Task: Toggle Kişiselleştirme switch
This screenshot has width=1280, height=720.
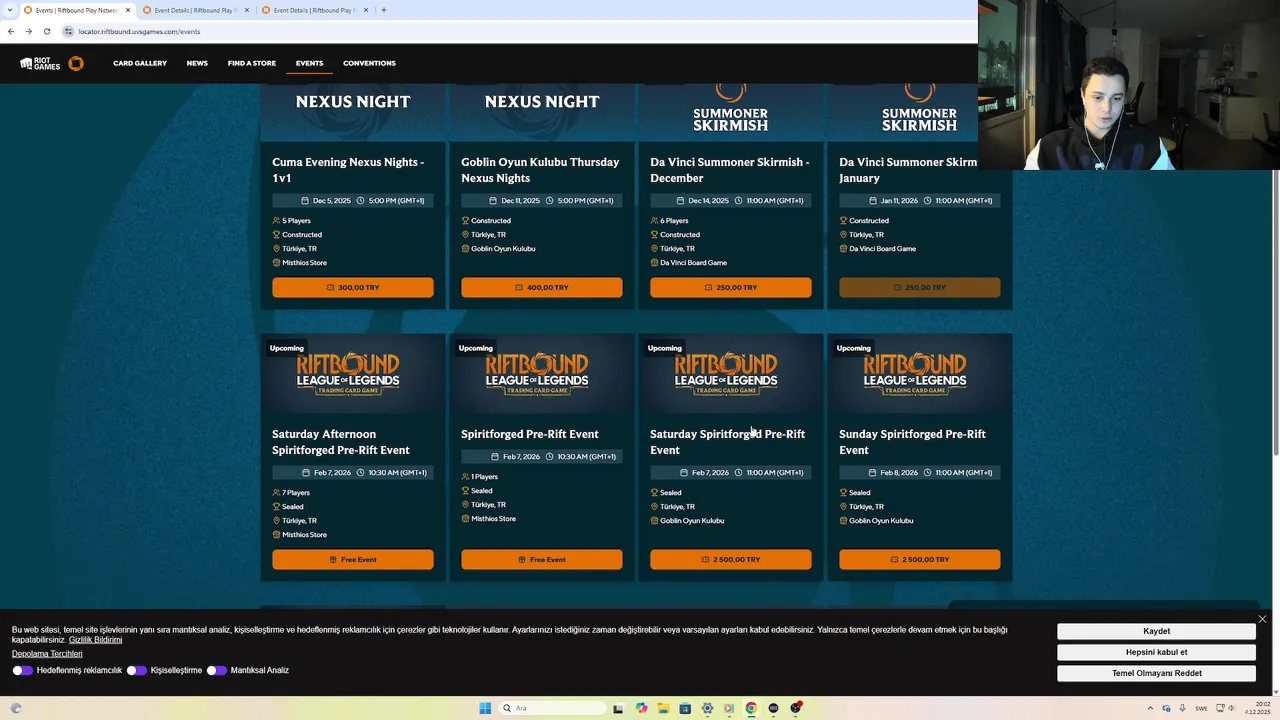Action: point(136,670)
